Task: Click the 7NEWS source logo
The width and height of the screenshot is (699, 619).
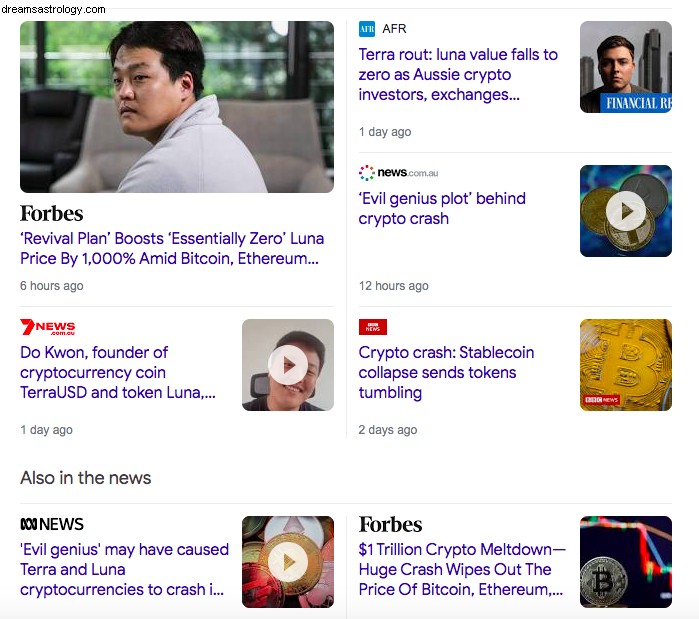Action: click(x=48, y=327)
